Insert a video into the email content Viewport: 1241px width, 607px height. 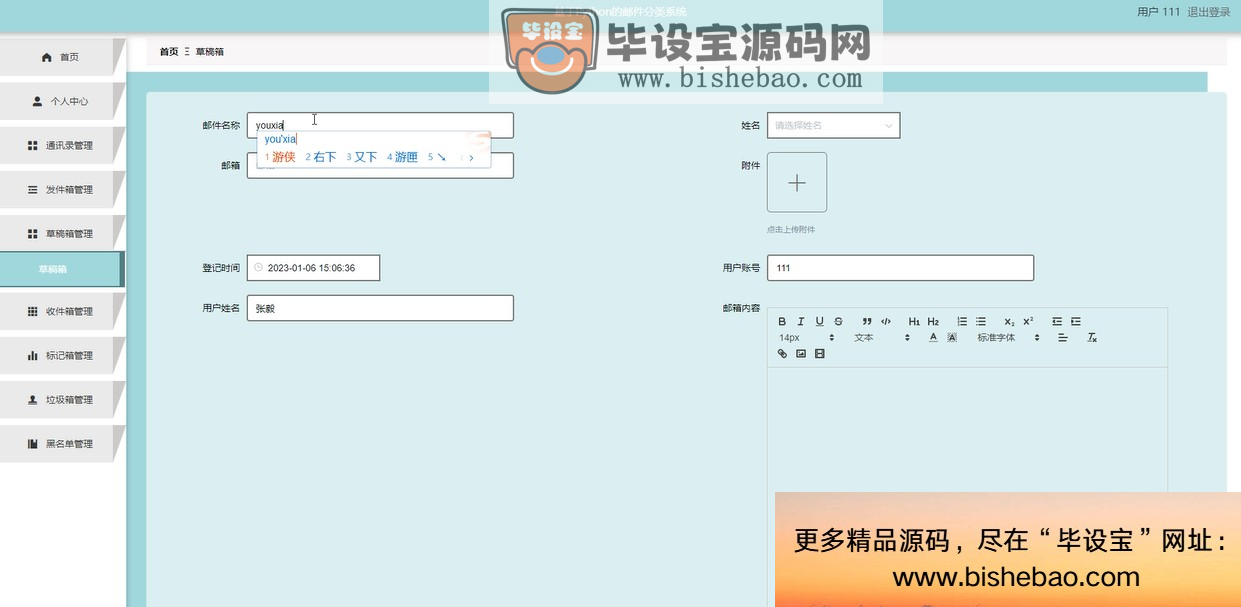(820, 354)
